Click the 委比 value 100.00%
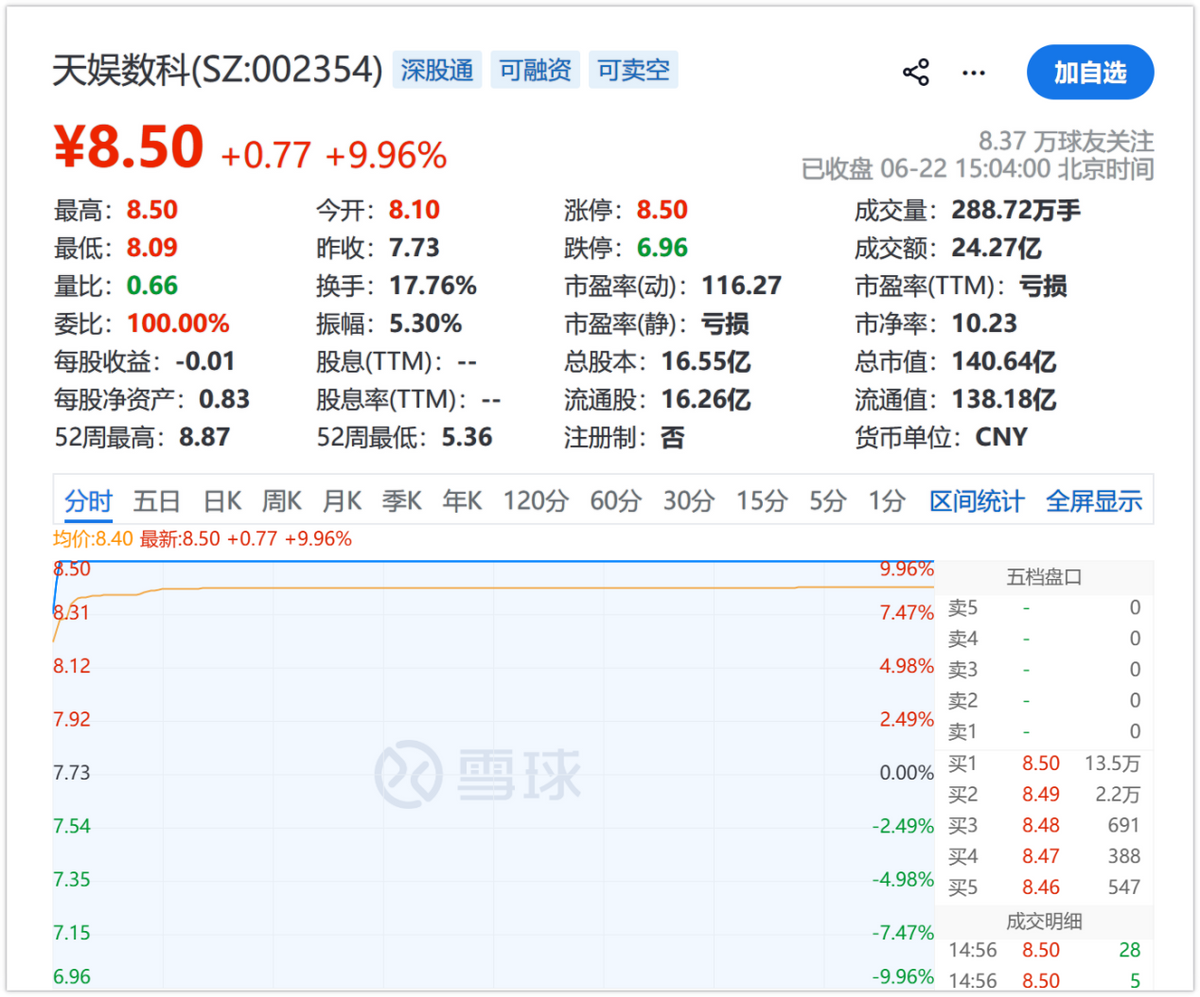This screenshot has height=997, width=1200. click(178, 324)
